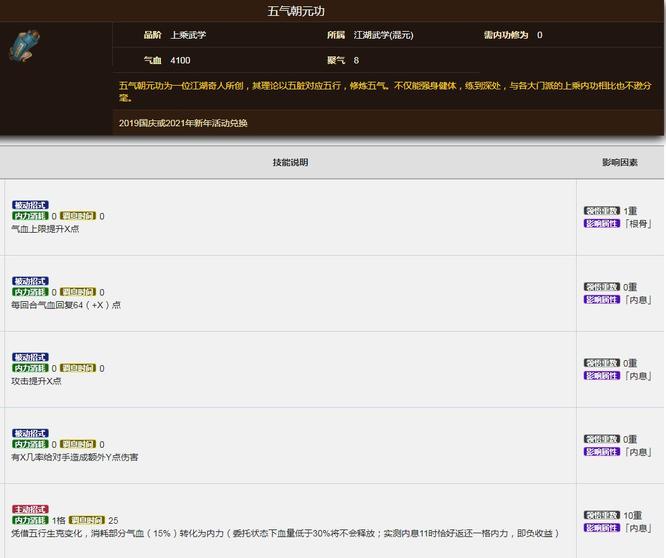Screen dimensions: 666x558
Task: Click 突破重数 badge showing 1重
Action: click(x=602, y=211)
